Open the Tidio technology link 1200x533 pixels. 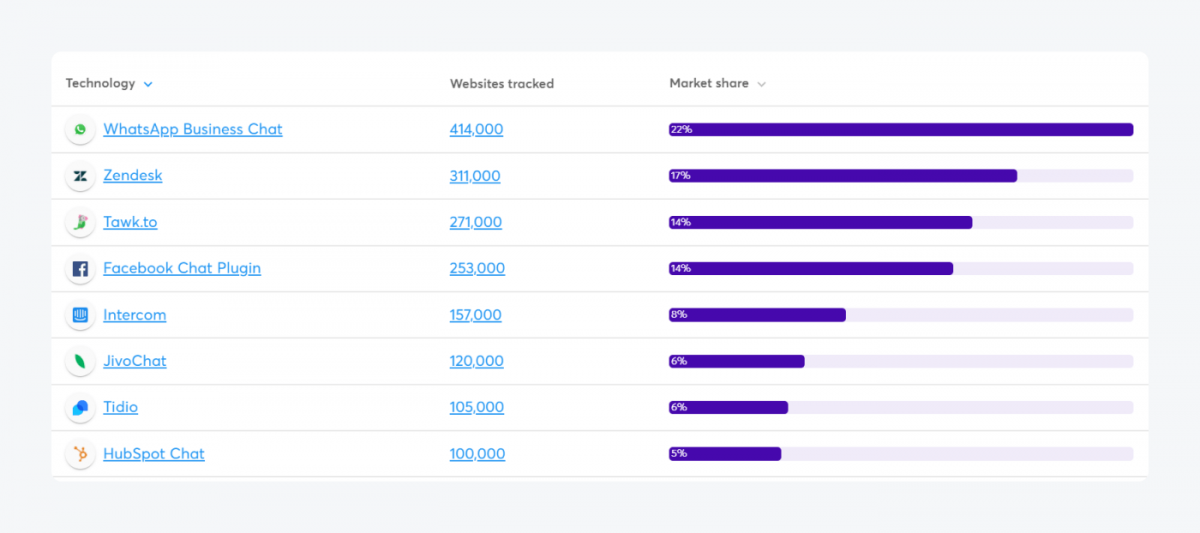[x=121, y=407]
